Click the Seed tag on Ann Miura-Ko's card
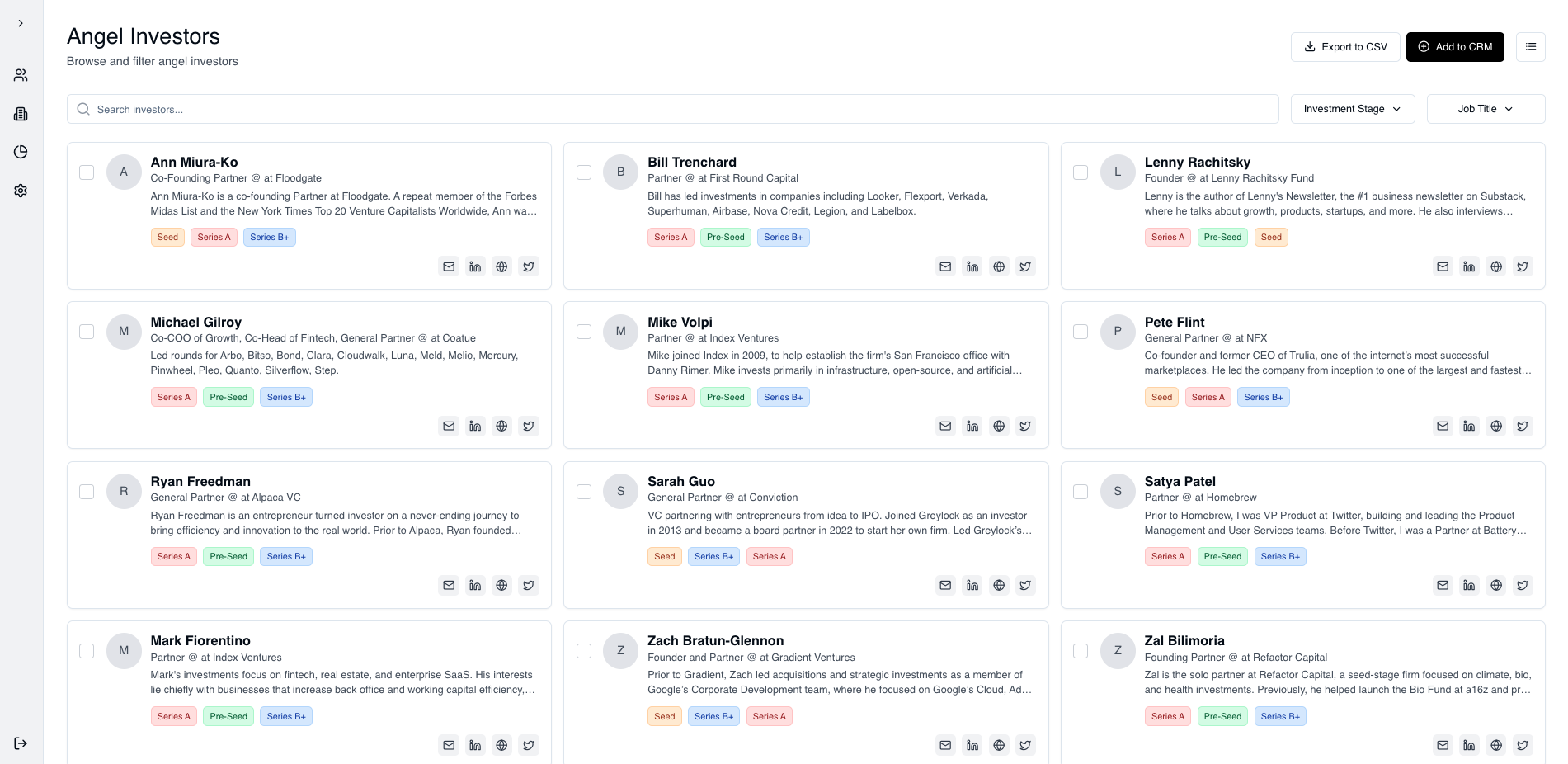This screenshot has height=764, width=1568. [167, 238]
